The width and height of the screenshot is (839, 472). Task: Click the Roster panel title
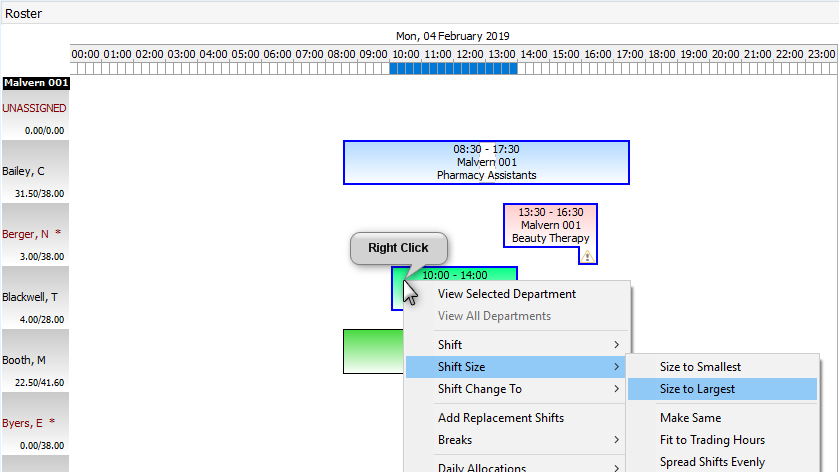click(x=24, y=13)
